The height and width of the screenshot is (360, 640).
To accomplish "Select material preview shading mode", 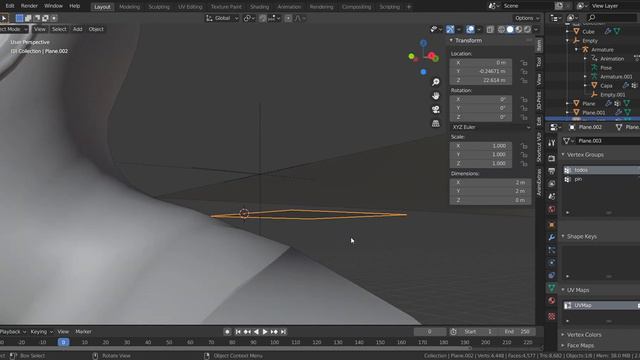I will (518, 29).
